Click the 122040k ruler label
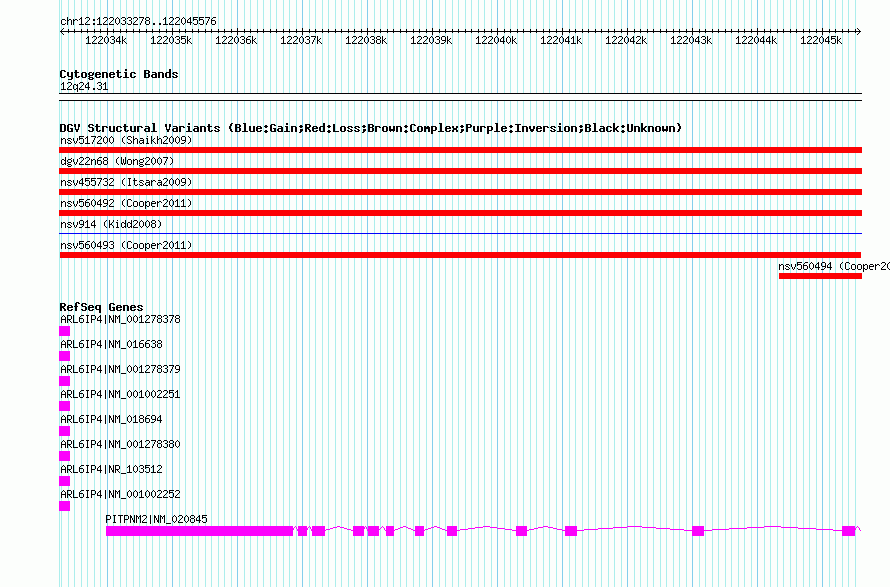Image resolution: width=890 pixels, height=587 pixels. [496, 40]
